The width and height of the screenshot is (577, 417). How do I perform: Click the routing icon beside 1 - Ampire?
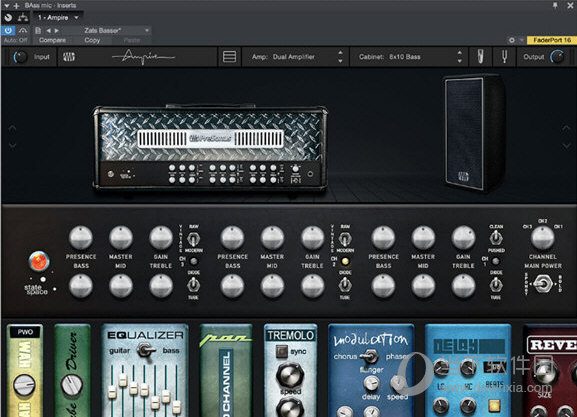pyautogui.click(x=23, y=17)
